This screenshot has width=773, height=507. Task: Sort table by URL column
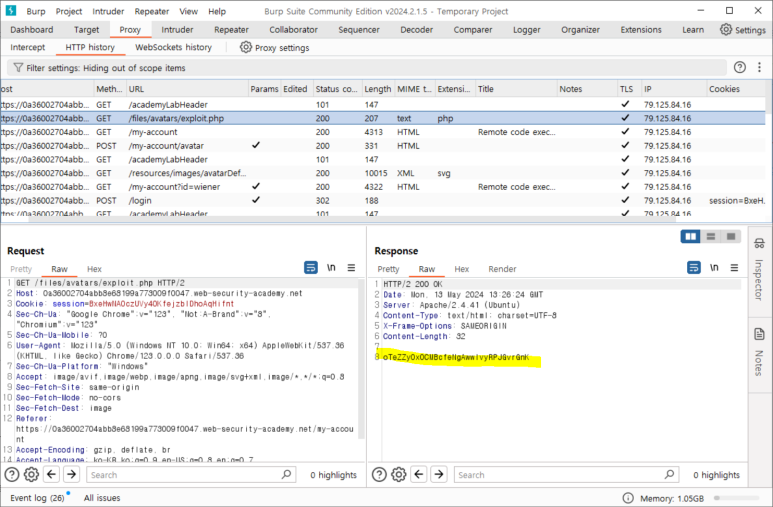click(187, 89)
